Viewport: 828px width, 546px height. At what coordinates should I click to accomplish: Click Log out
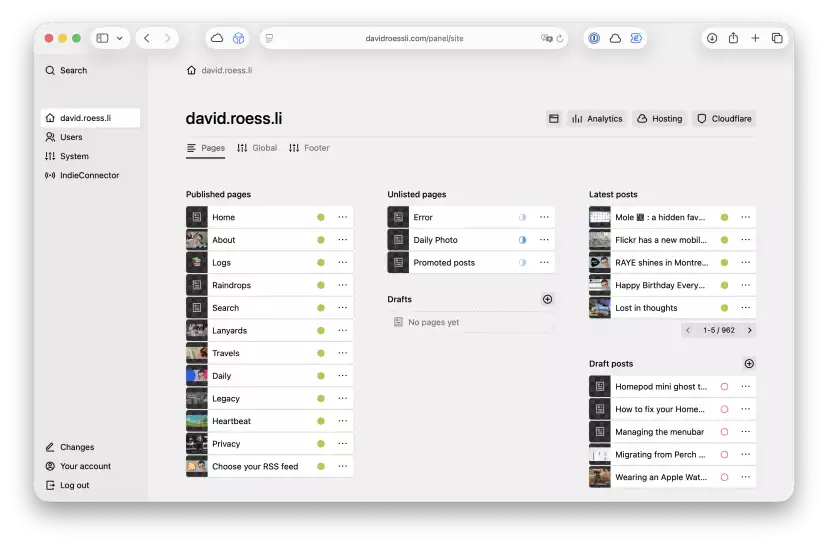click(67, 485)
